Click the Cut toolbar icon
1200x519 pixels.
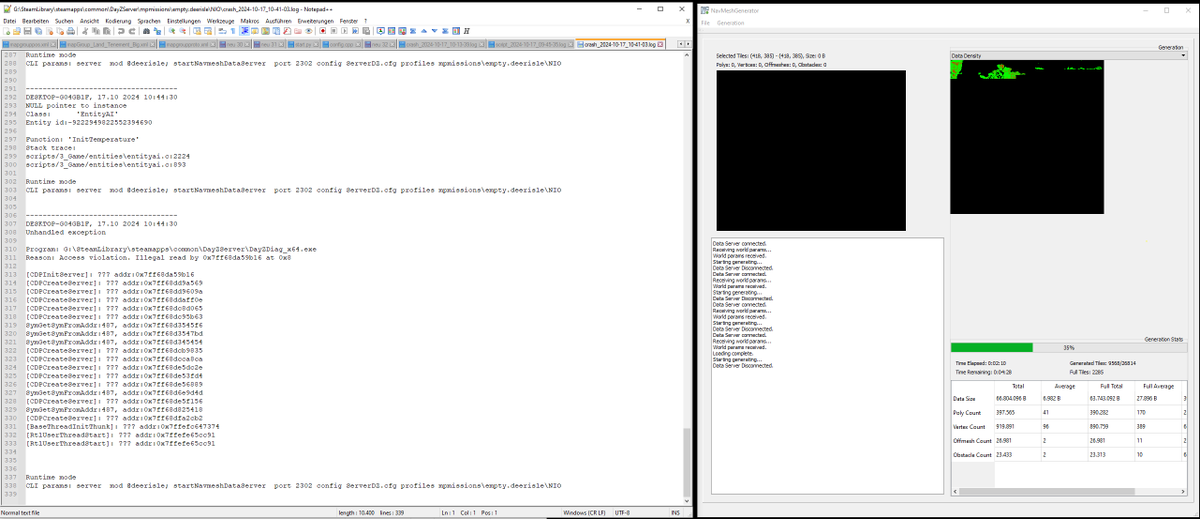click(x=85, y=31)
